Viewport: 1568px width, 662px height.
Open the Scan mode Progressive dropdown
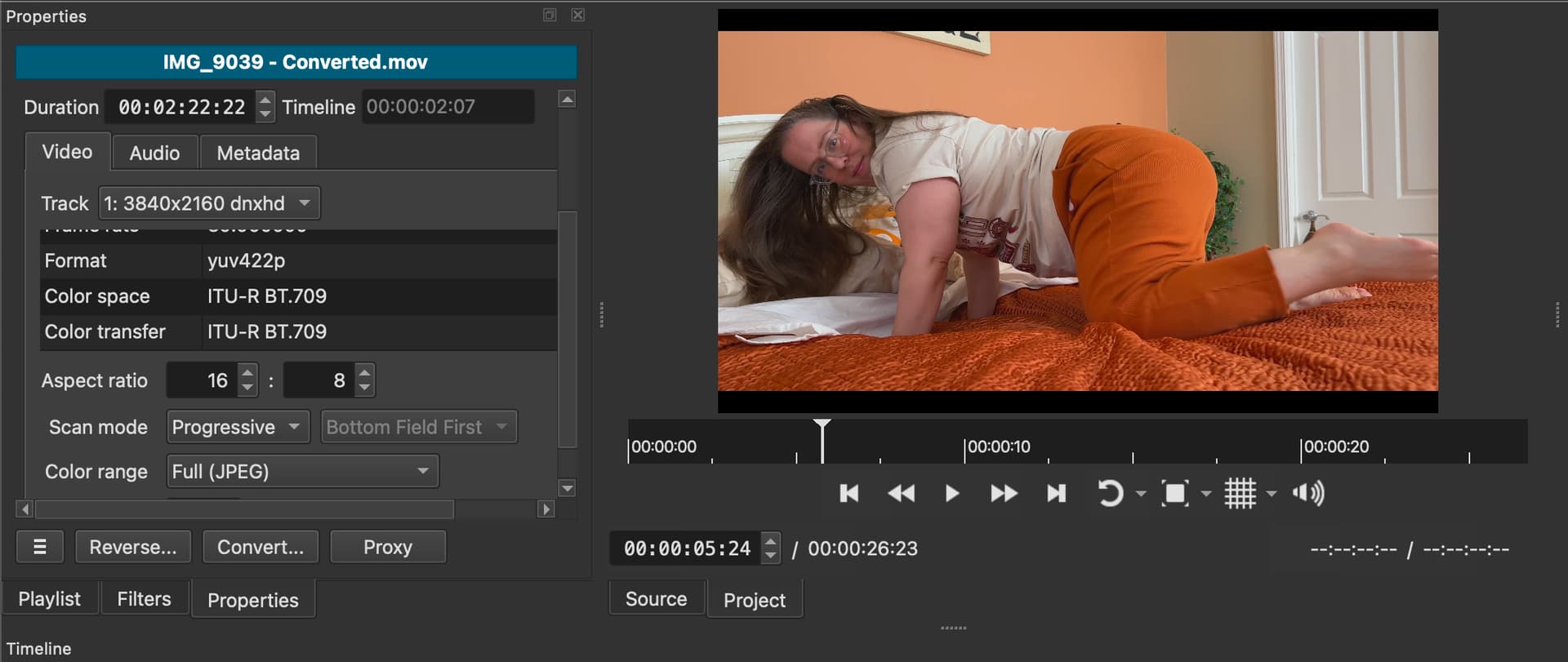point(238,427)
